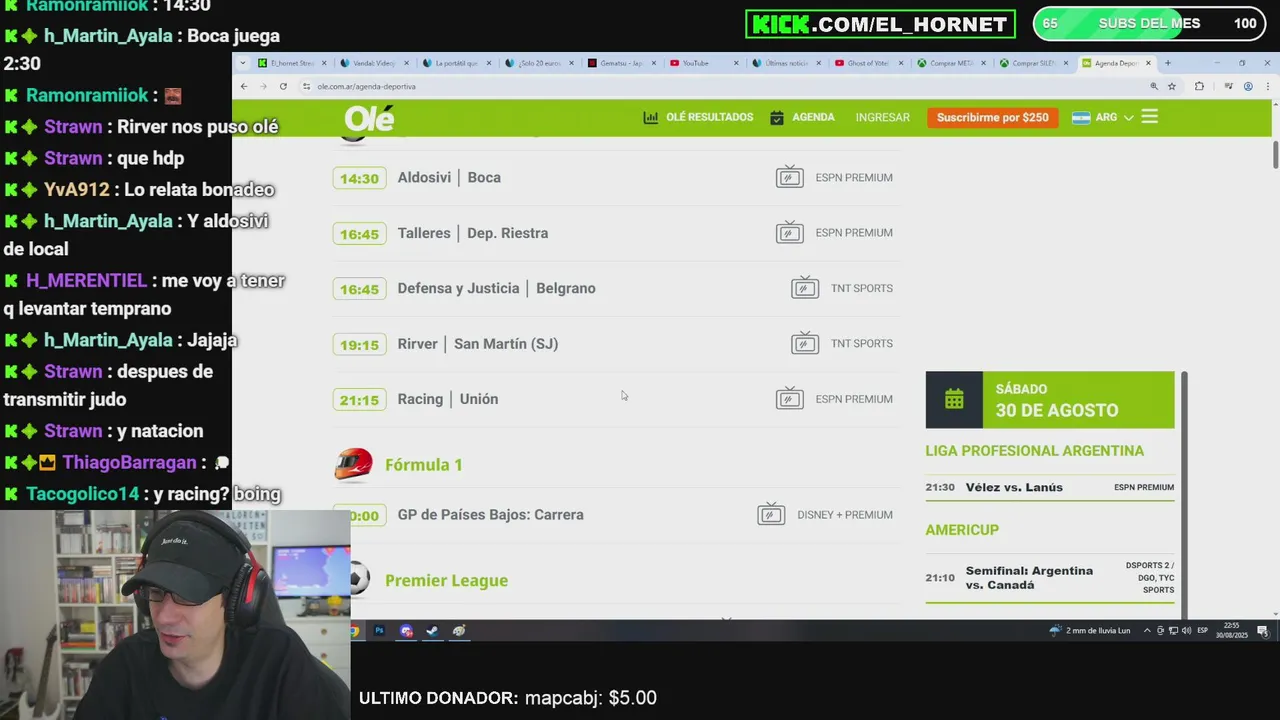Click the Premier League soccer ball icon

click(359, 579)
